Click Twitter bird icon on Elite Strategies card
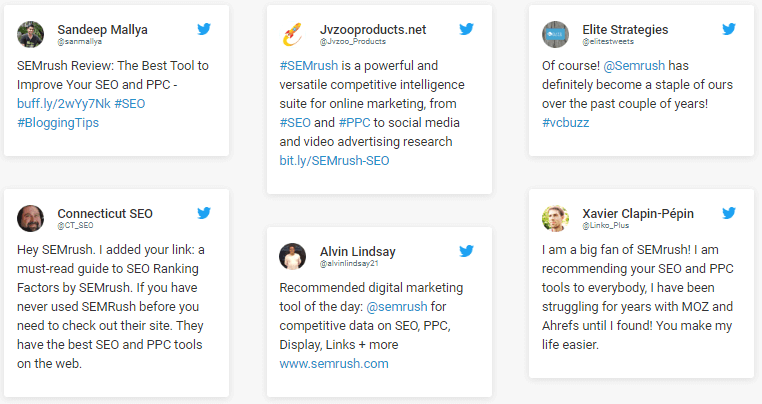This screenshot has width=762, height=404. click(x=728, y=29)
